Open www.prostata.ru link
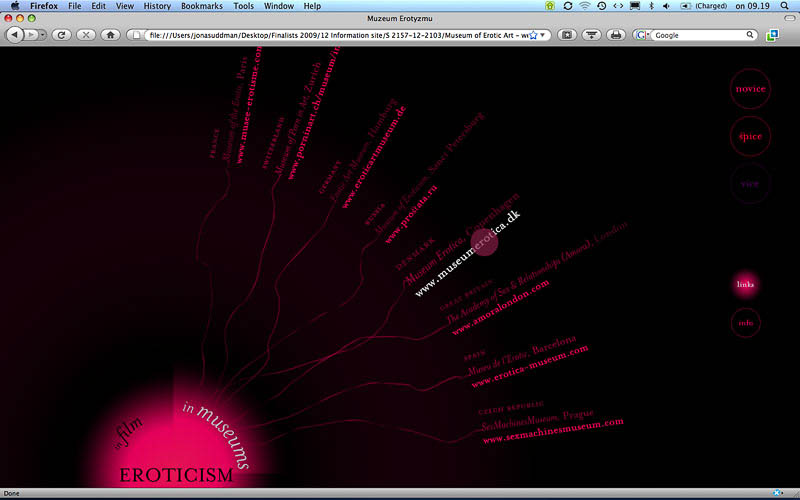 411,214
